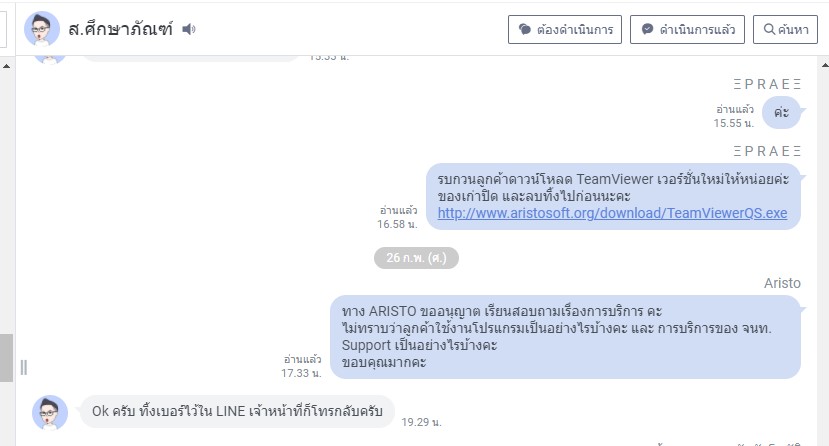This screenshot has height=446, width=829.
Task: Click the magnifier icon in ค้นหา button
Action: tap(770, 29)
